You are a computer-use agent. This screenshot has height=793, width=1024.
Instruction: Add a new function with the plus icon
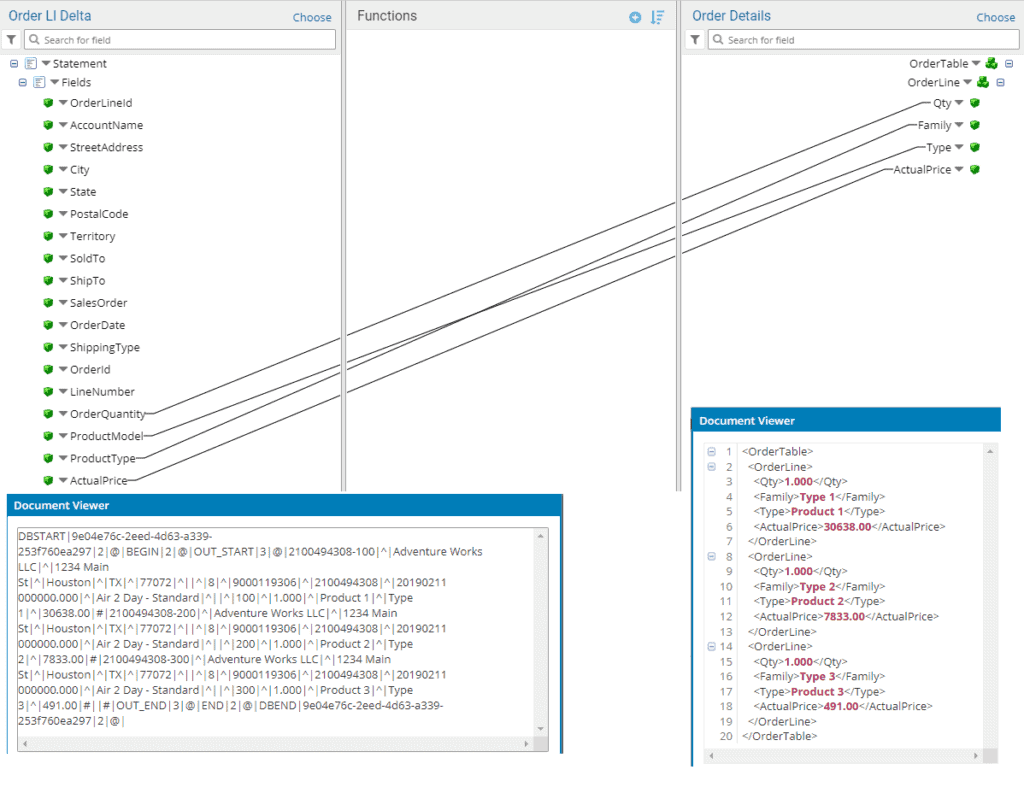click(x=635, y=18)
